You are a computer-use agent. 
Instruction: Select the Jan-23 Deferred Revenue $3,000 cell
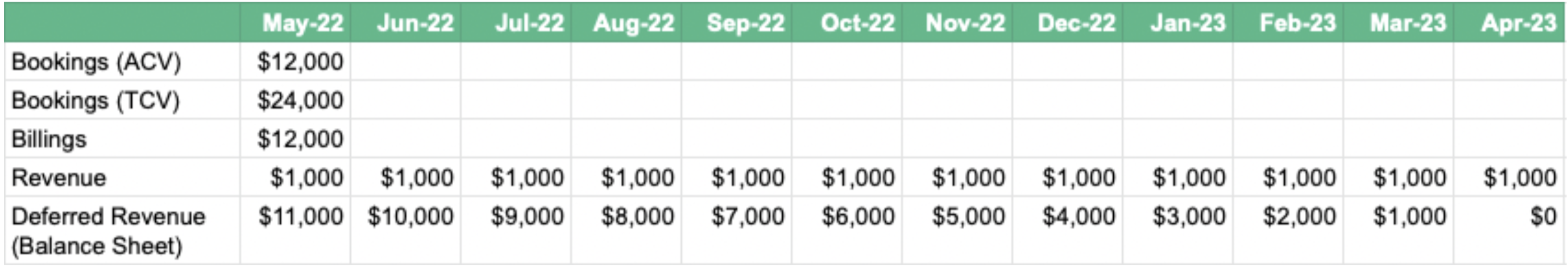point(1188,217)
